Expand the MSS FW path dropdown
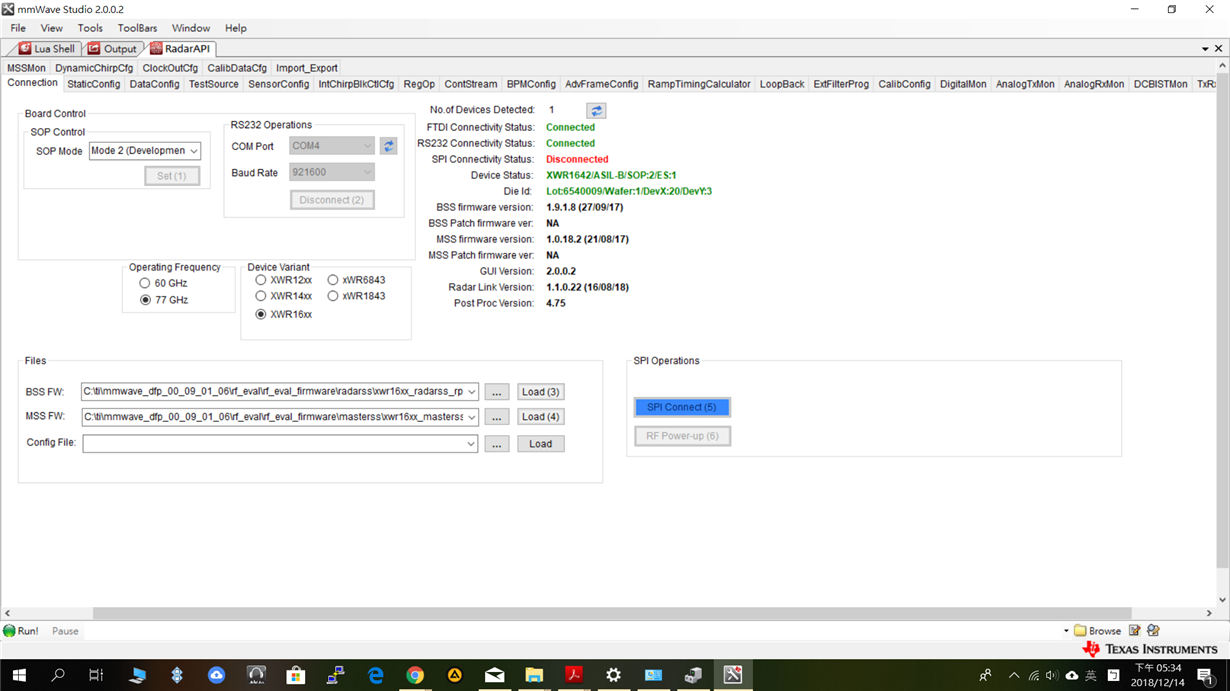 pos(472,417)
